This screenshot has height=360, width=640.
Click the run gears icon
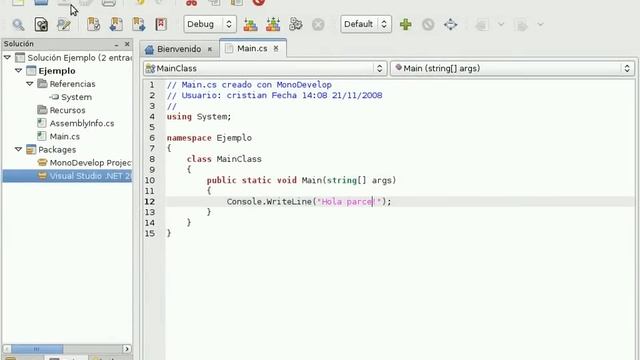pos(296,24)
